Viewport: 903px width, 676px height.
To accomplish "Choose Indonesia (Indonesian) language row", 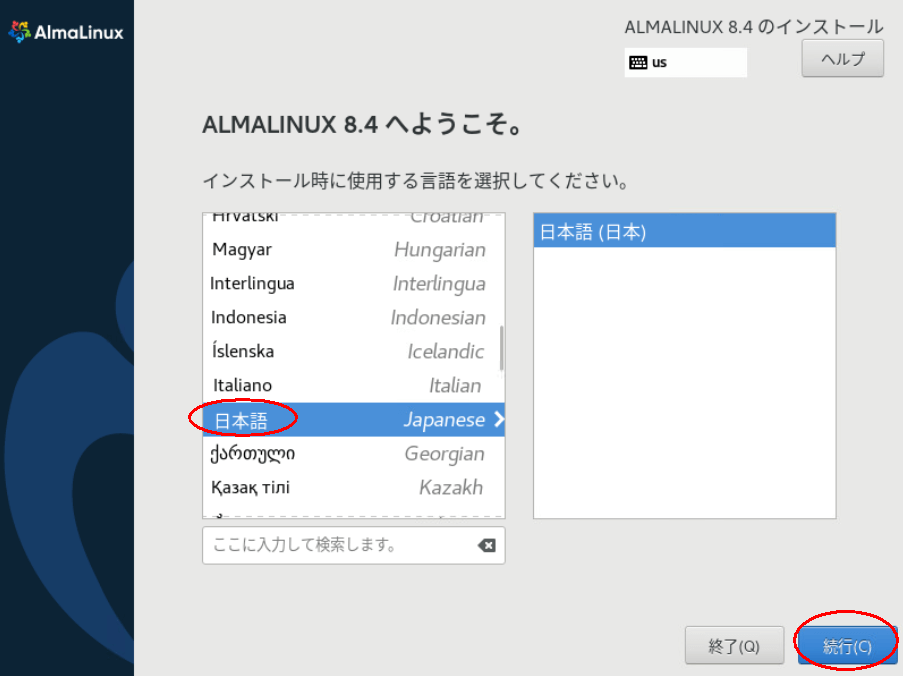I will (x=354, y=317).
